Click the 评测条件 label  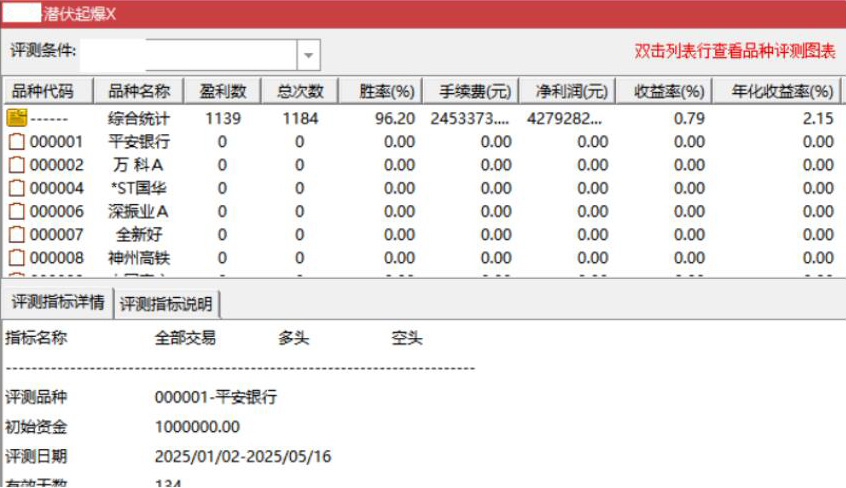coord(43,51)
